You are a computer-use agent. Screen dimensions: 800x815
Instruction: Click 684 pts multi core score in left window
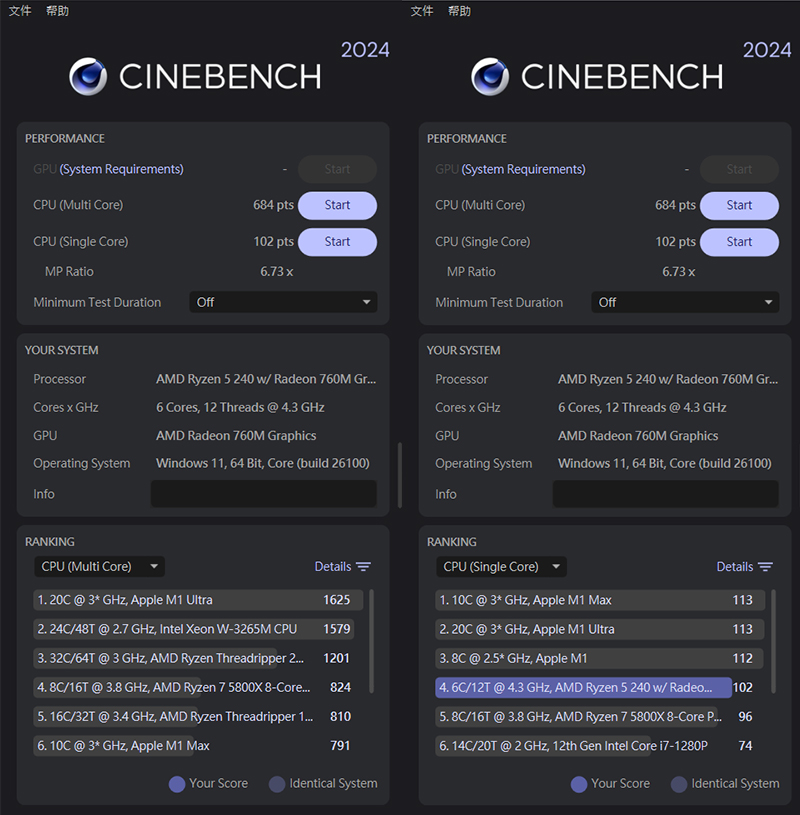tap(273, 205)
